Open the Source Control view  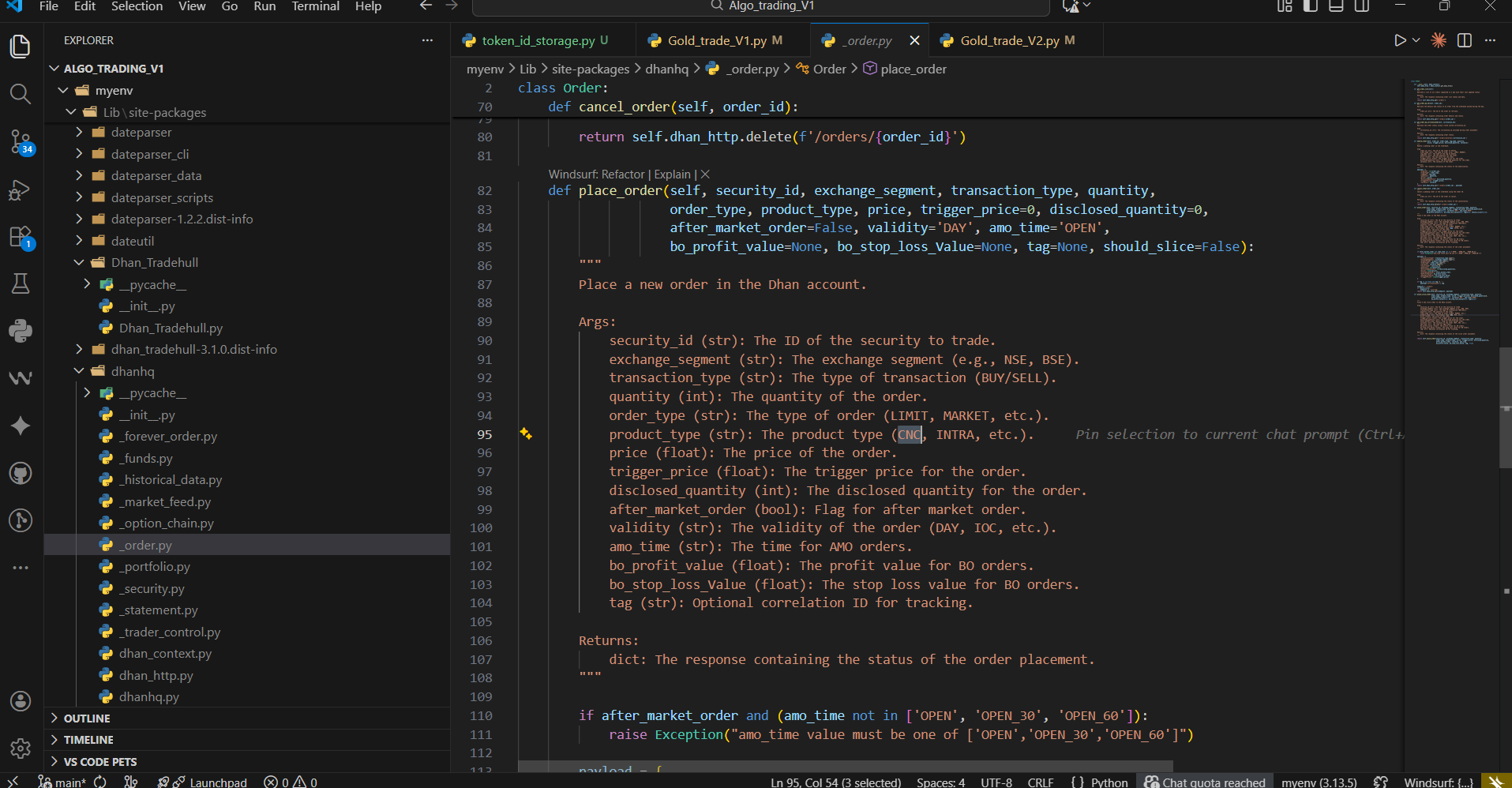point(21,142)
